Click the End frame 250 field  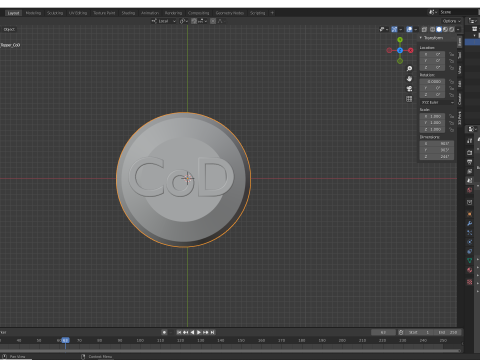(448, 332)
